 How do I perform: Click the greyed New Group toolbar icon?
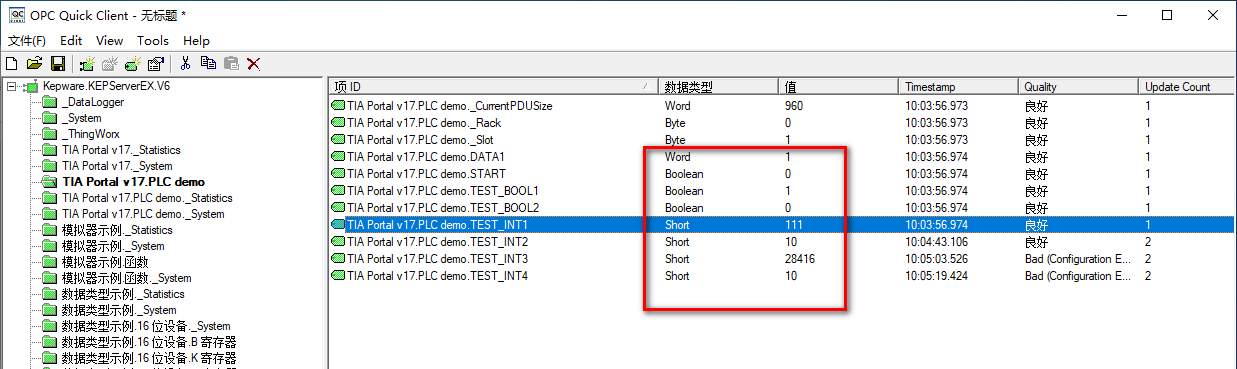[109, 63]
